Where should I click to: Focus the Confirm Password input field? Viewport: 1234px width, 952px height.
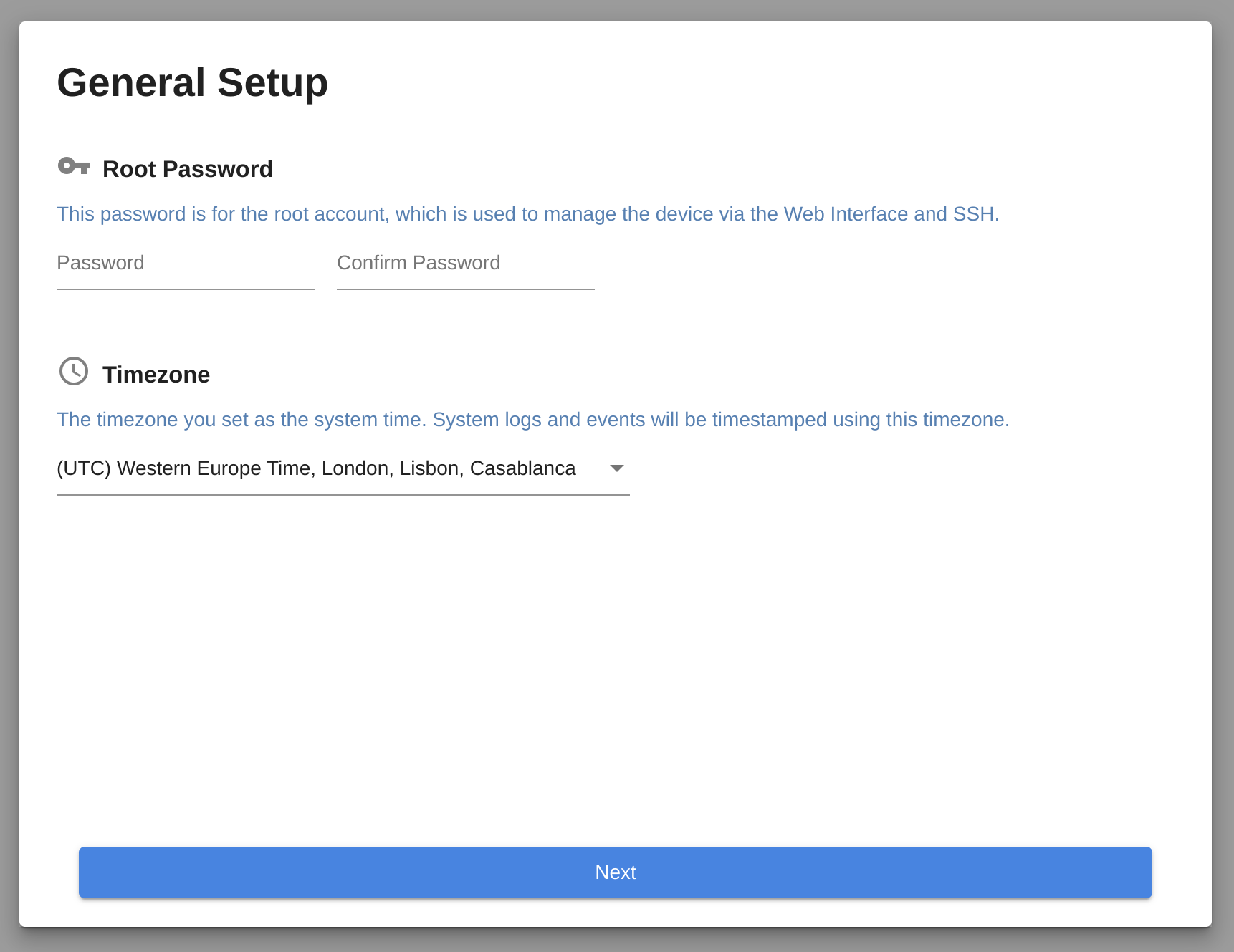coord(465,264)
